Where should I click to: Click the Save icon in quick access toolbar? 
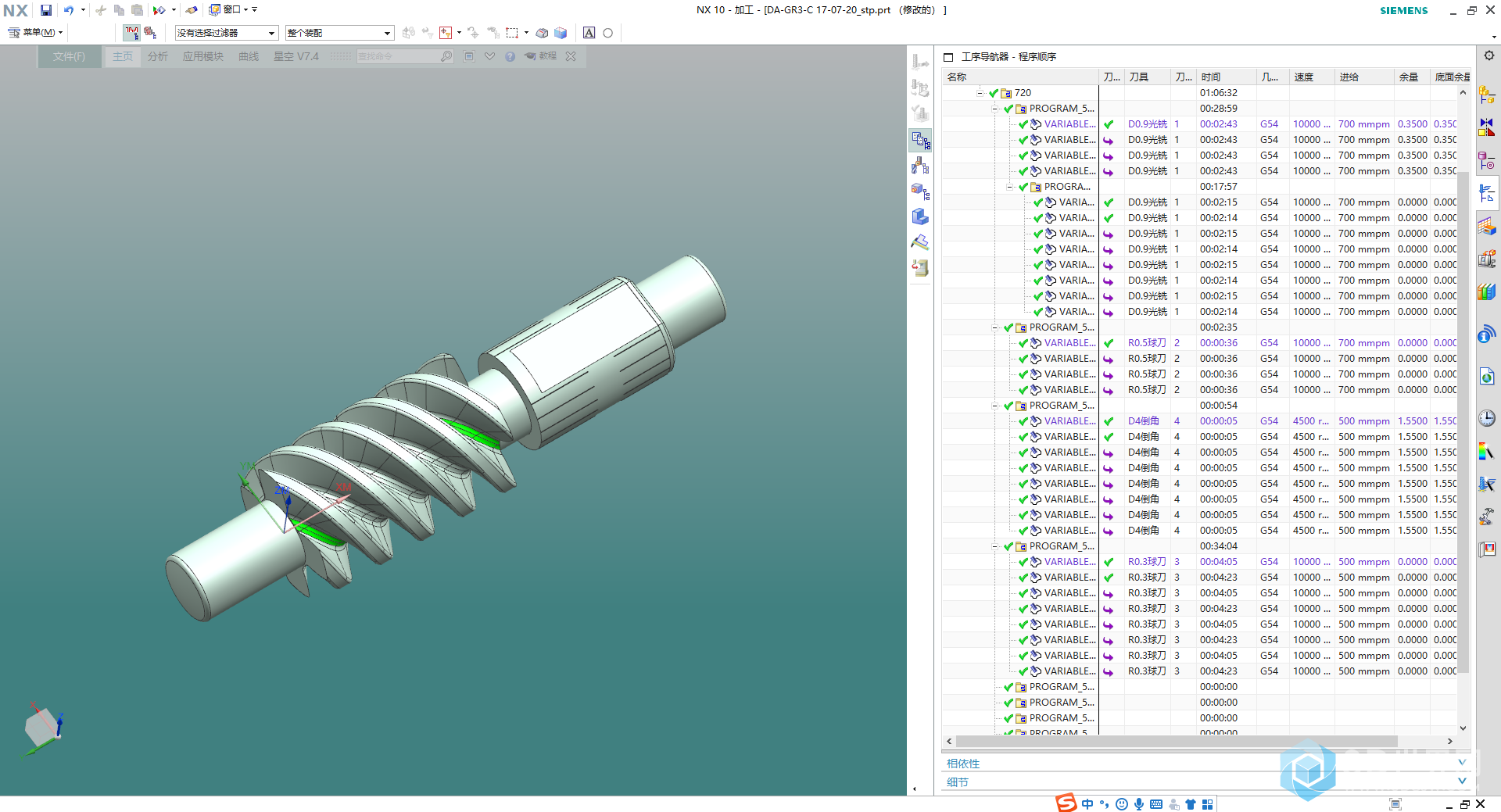[46, 10]
